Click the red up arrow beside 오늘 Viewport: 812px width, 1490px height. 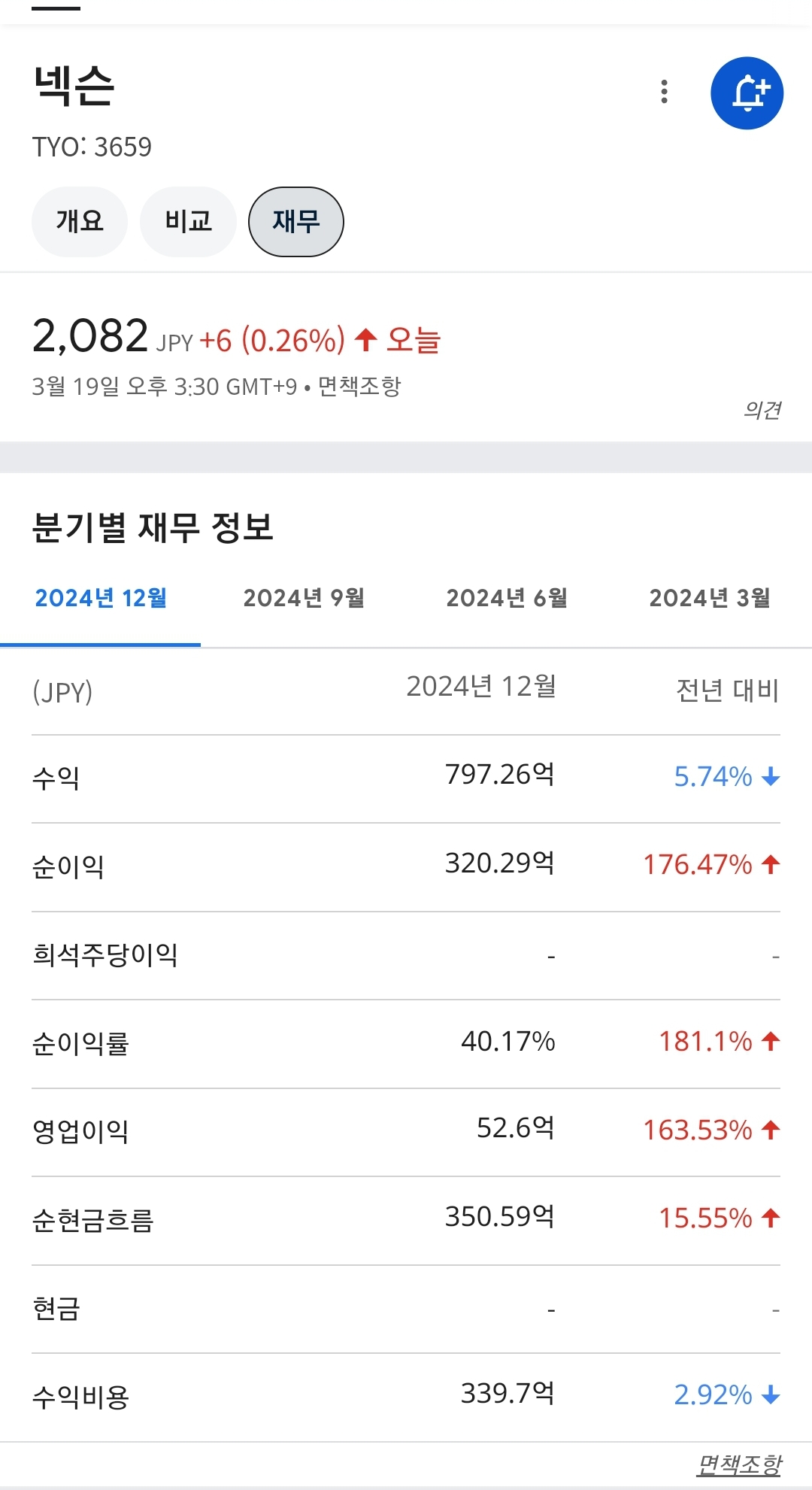click(x=366, y=339)
